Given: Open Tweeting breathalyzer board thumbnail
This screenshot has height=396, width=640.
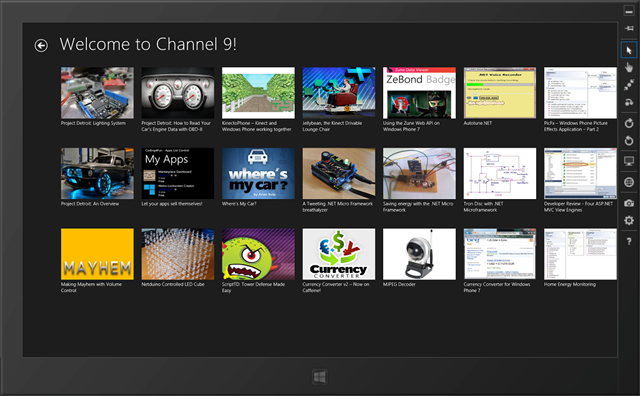Looking at the screenshot, I should (339, 174).
